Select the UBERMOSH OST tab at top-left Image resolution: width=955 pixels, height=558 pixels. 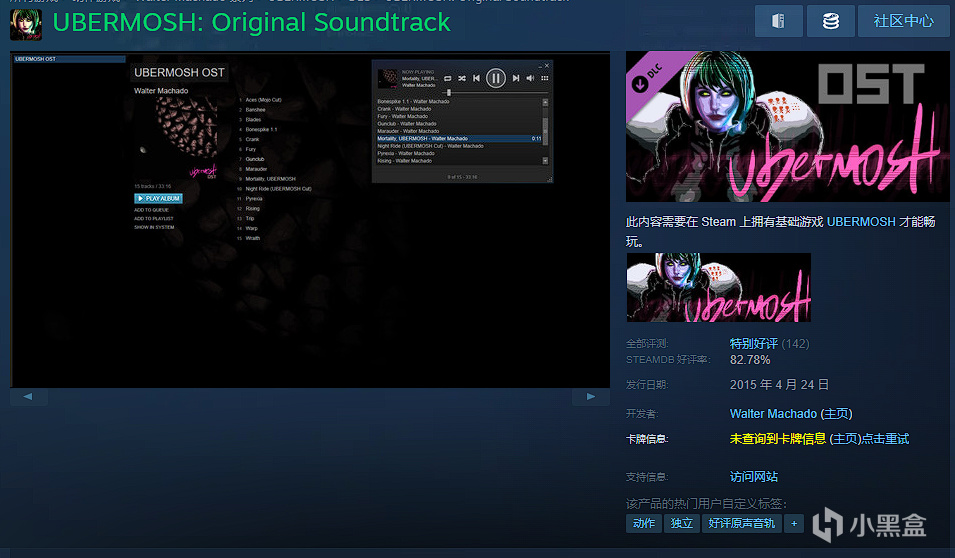pos(69,59)
